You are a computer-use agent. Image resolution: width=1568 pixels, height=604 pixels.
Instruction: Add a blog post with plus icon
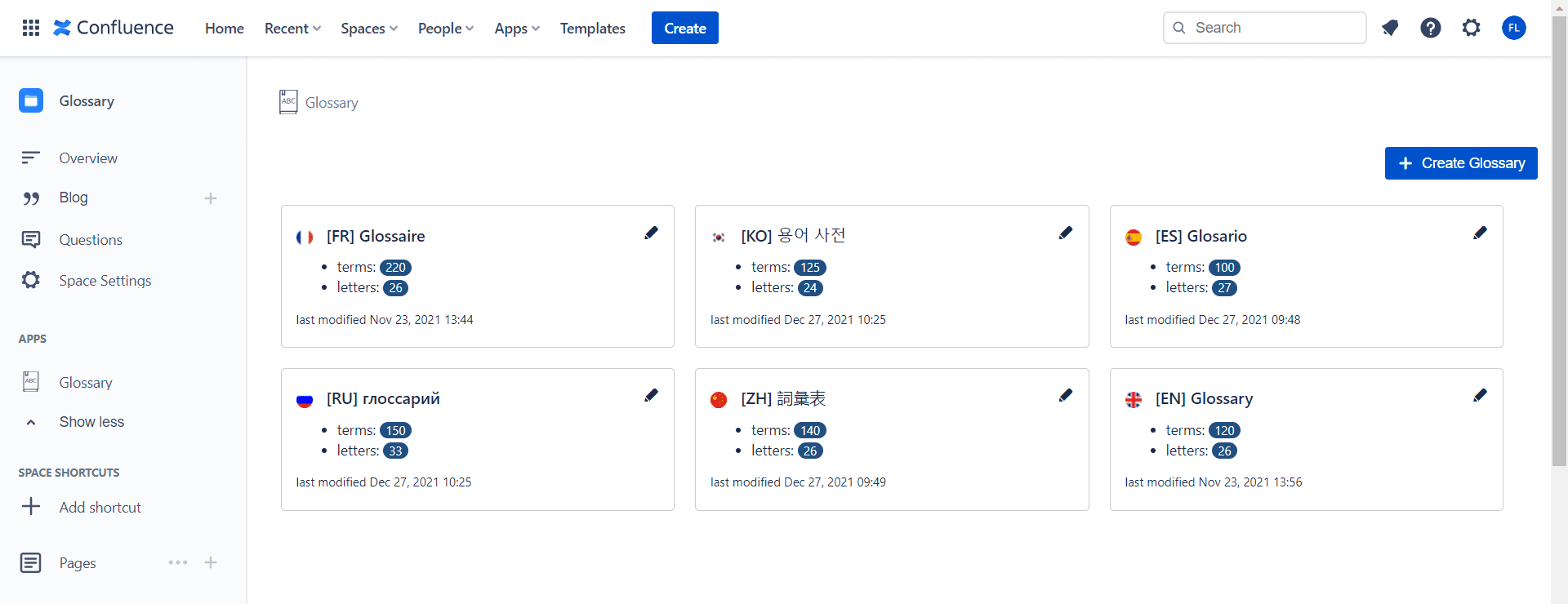coord(211,198)
